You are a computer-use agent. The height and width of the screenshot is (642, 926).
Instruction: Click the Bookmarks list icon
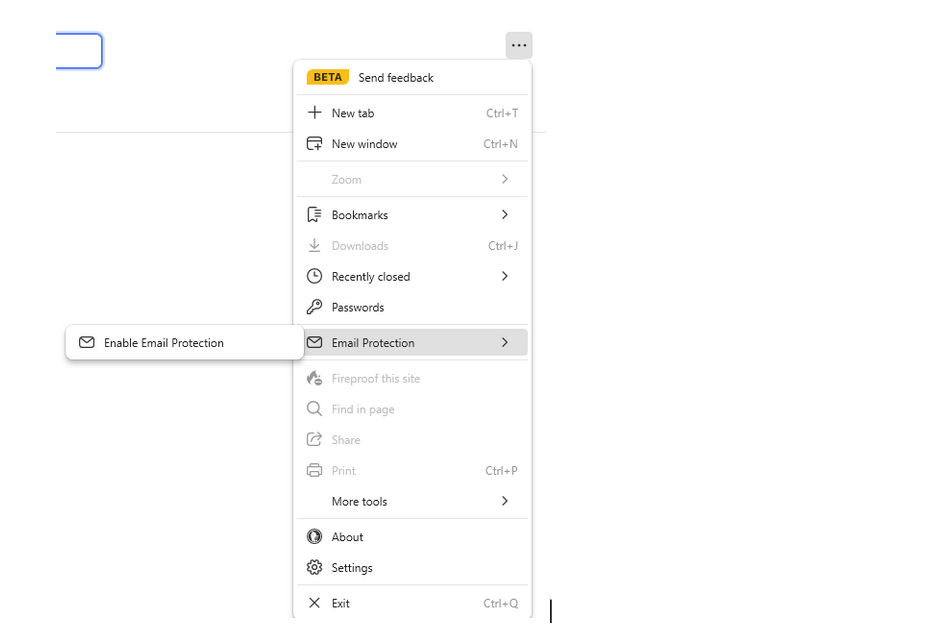[314, 215]
